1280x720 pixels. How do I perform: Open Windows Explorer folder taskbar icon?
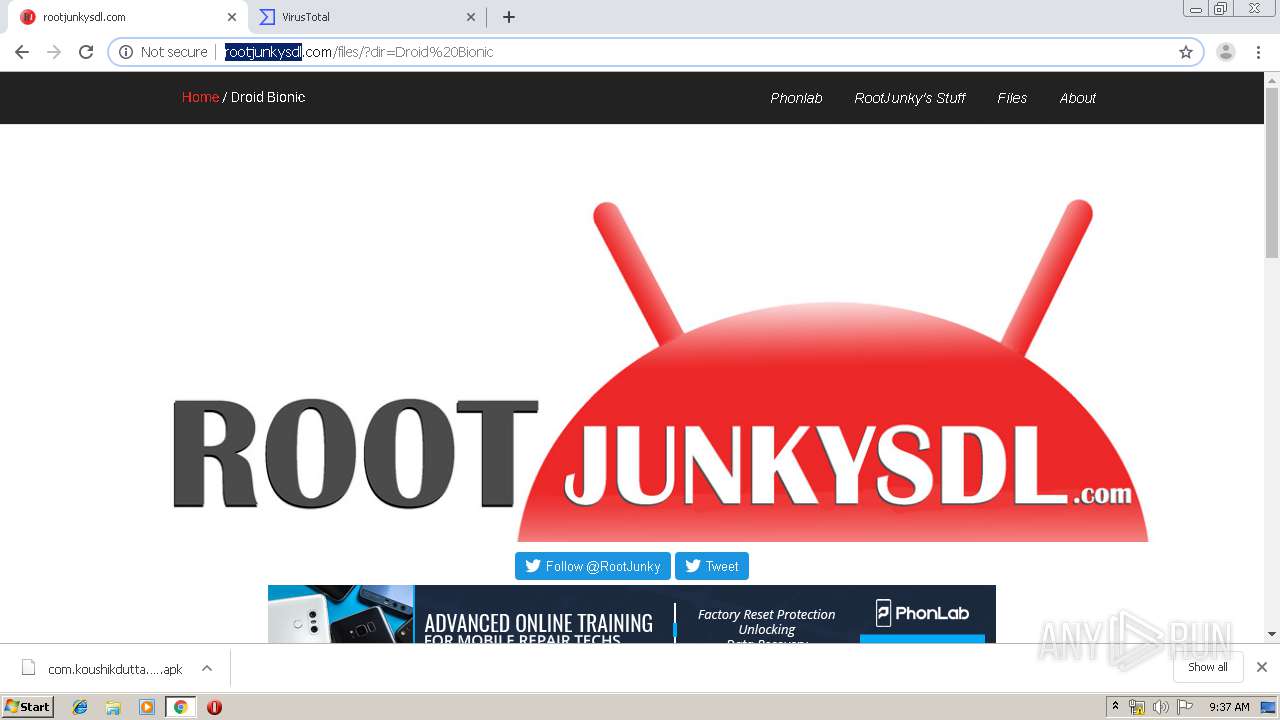[113, 707]
